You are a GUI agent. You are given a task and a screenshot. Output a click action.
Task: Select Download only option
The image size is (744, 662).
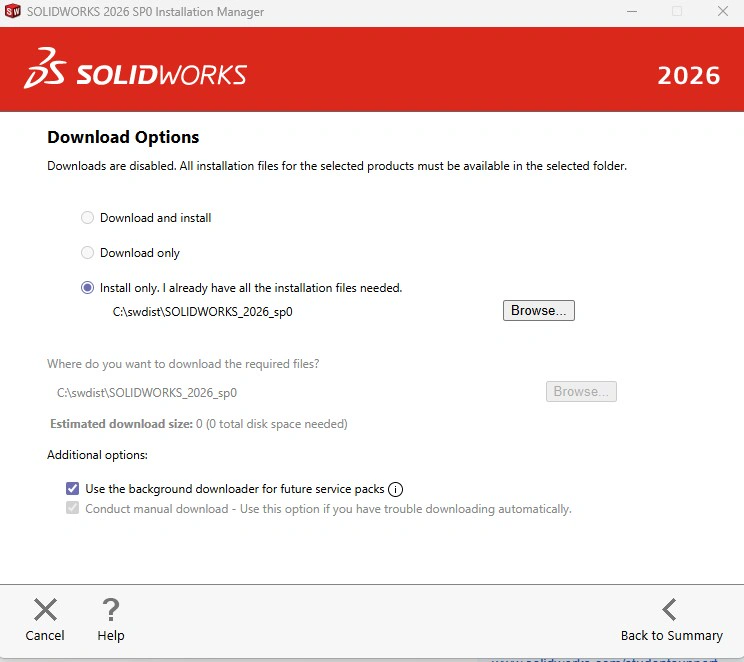click(x=87, y=252)
